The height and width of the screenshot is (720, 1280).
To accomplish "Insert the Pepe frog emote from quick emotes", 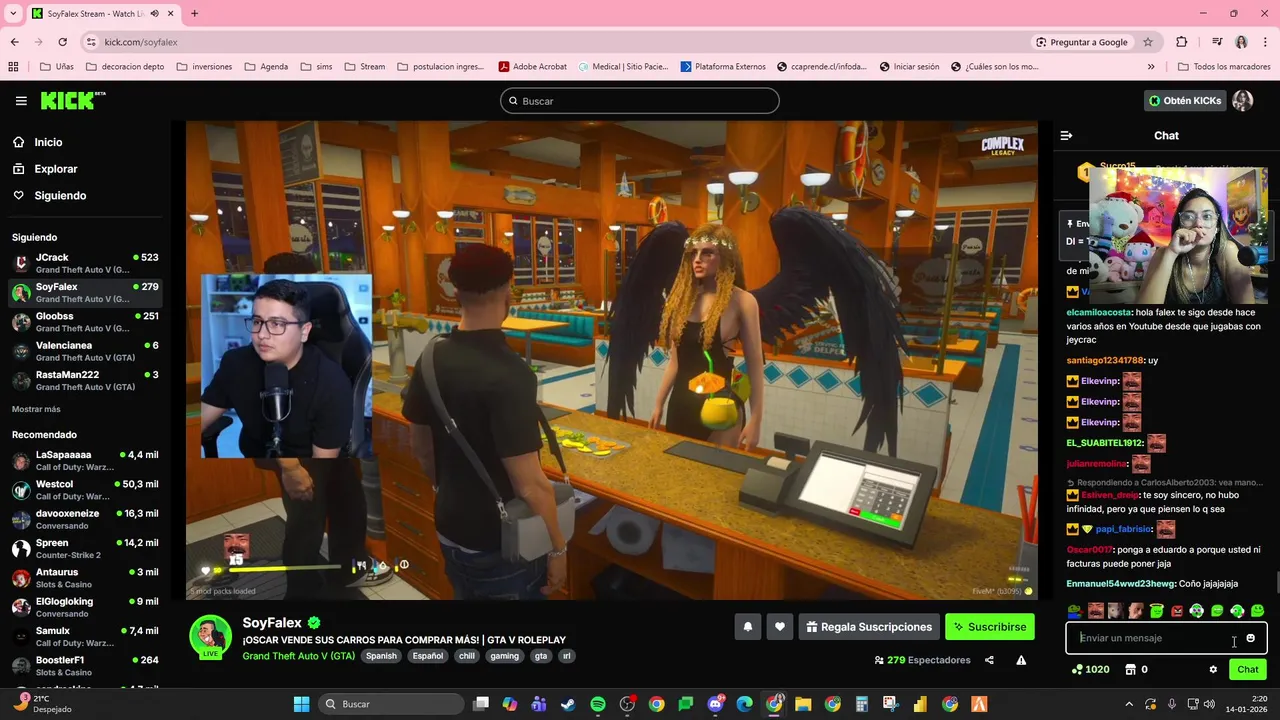I will [1074, 611].
